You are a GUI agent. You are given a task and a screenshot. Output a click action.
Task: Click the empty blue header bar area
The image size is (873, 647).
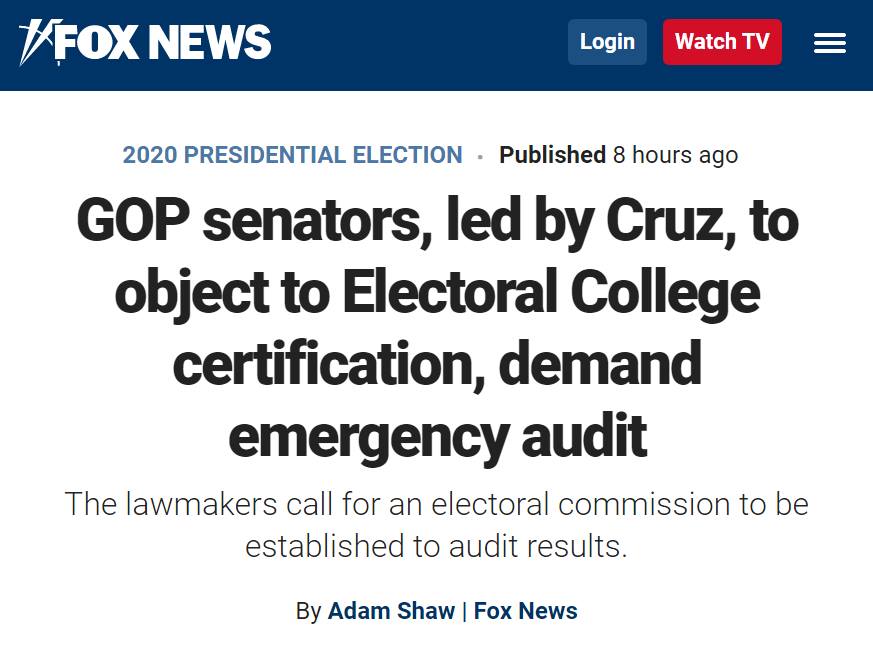(x=420, y=44)
